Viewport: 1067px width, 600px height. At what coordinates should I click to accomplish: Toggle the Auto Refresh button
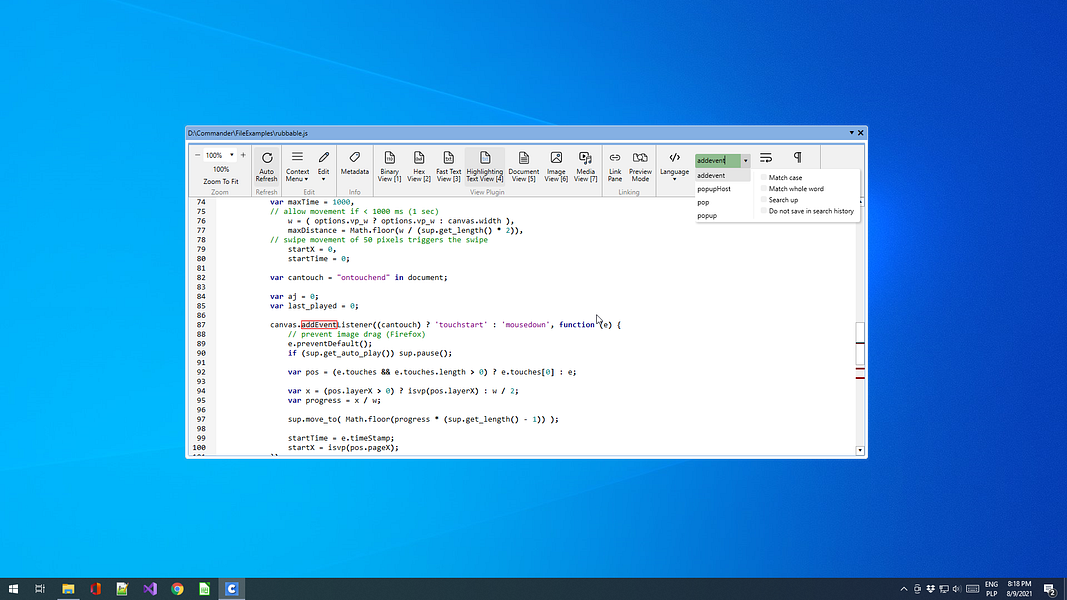266,166
